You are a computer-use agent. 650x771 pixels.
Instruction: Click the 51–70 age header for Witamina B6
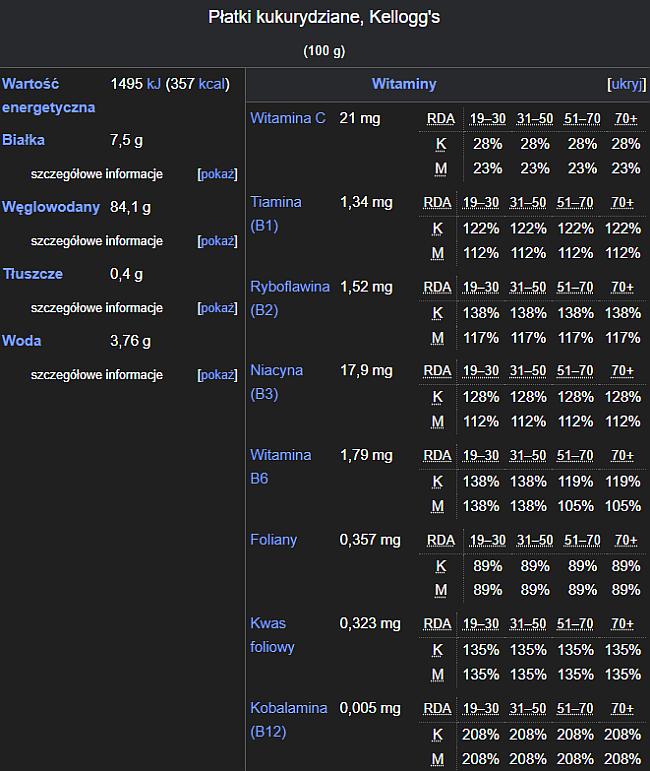pyautogui.click(x=575, y=456)
